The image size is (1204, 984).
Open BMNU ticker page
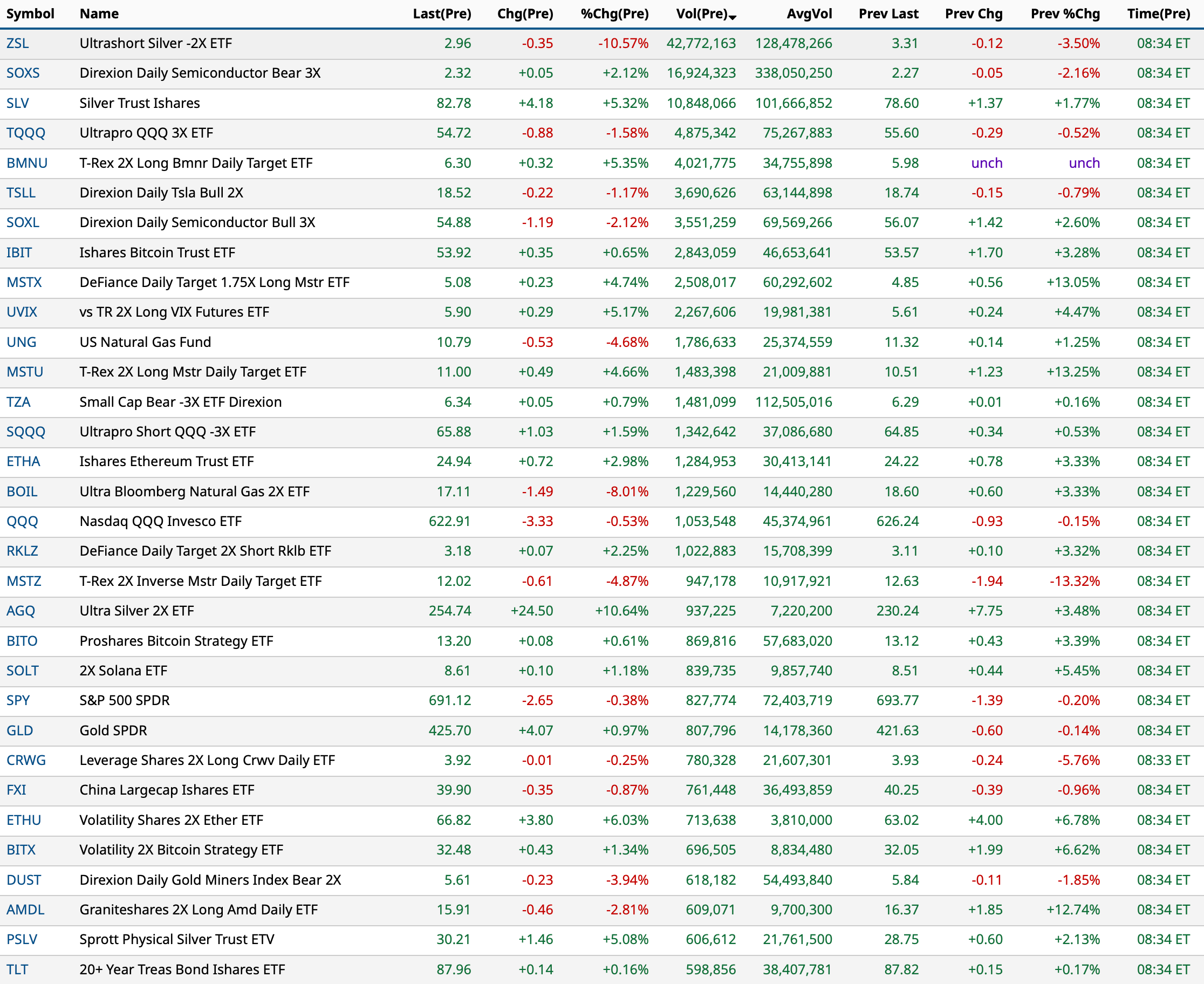click(26, 163)
